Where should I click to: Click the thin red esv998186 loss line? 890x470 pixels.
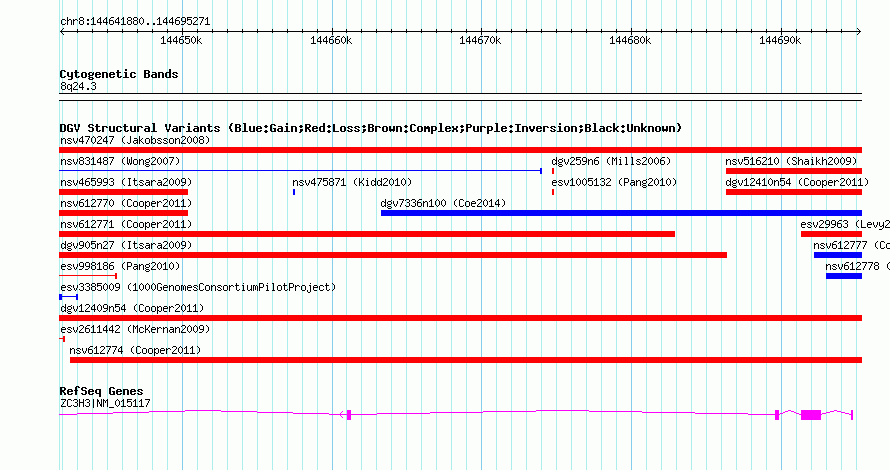pyautogui.click(x=88, y=276)
